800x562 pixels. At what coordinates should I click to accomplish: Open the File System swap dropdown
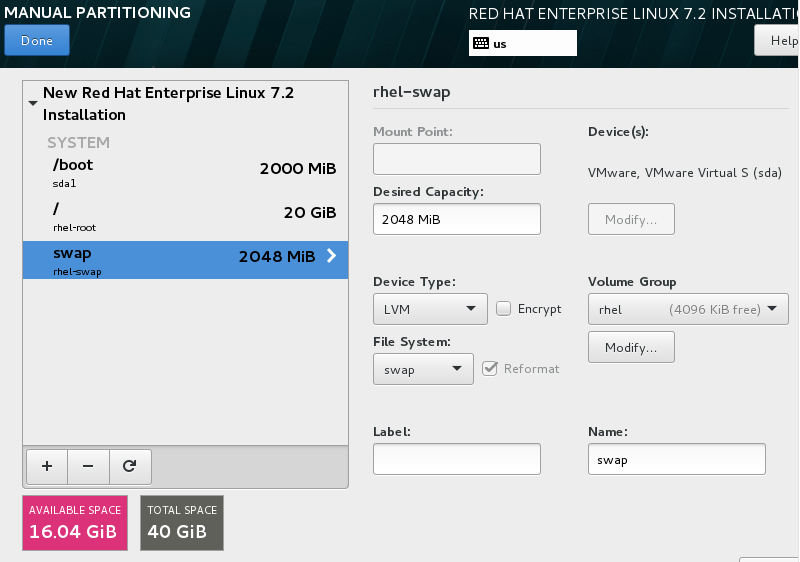click(423, 369)
